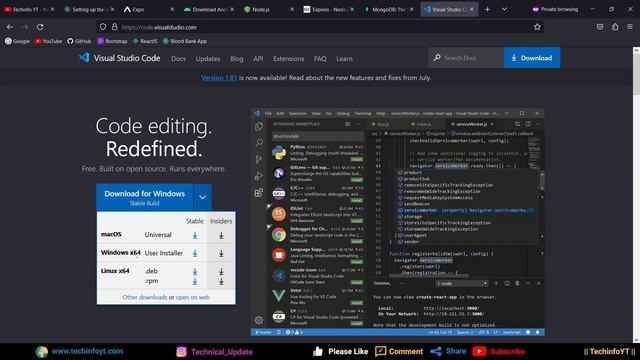Open the Updates nav item

point(208,59)
